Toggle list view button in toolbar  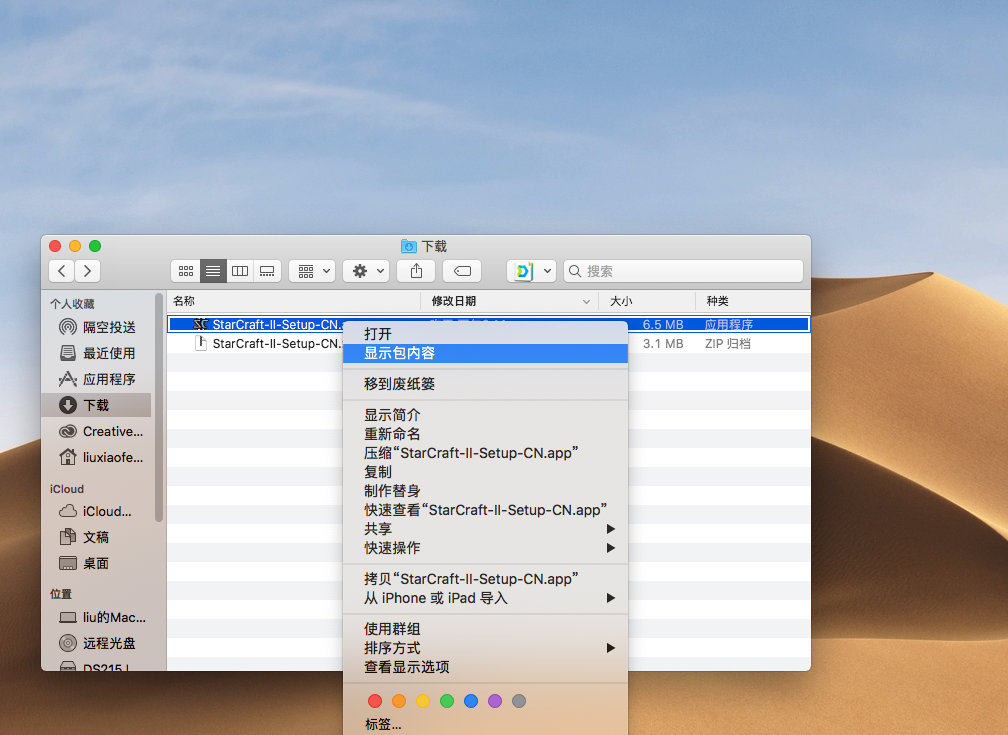(213, 271)
